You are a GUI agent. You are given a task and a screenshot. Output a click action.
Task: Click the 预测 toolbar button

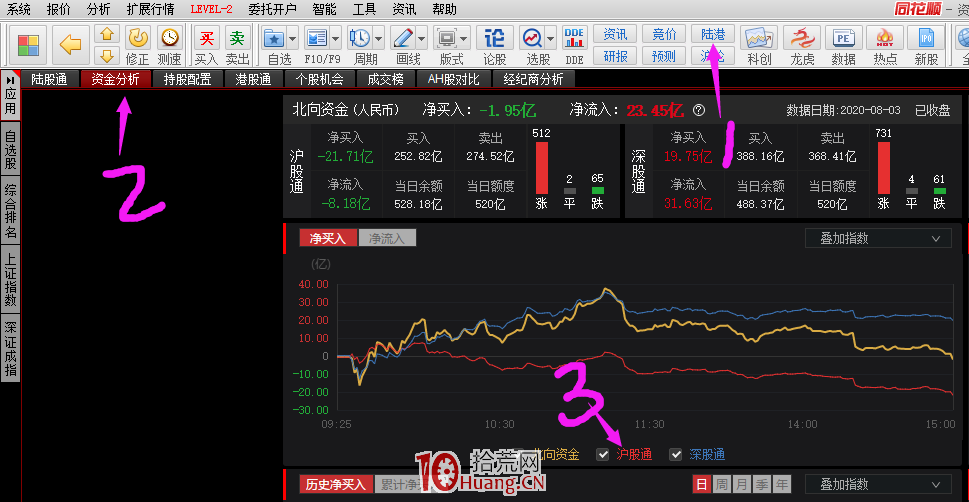tap(664, 56)
